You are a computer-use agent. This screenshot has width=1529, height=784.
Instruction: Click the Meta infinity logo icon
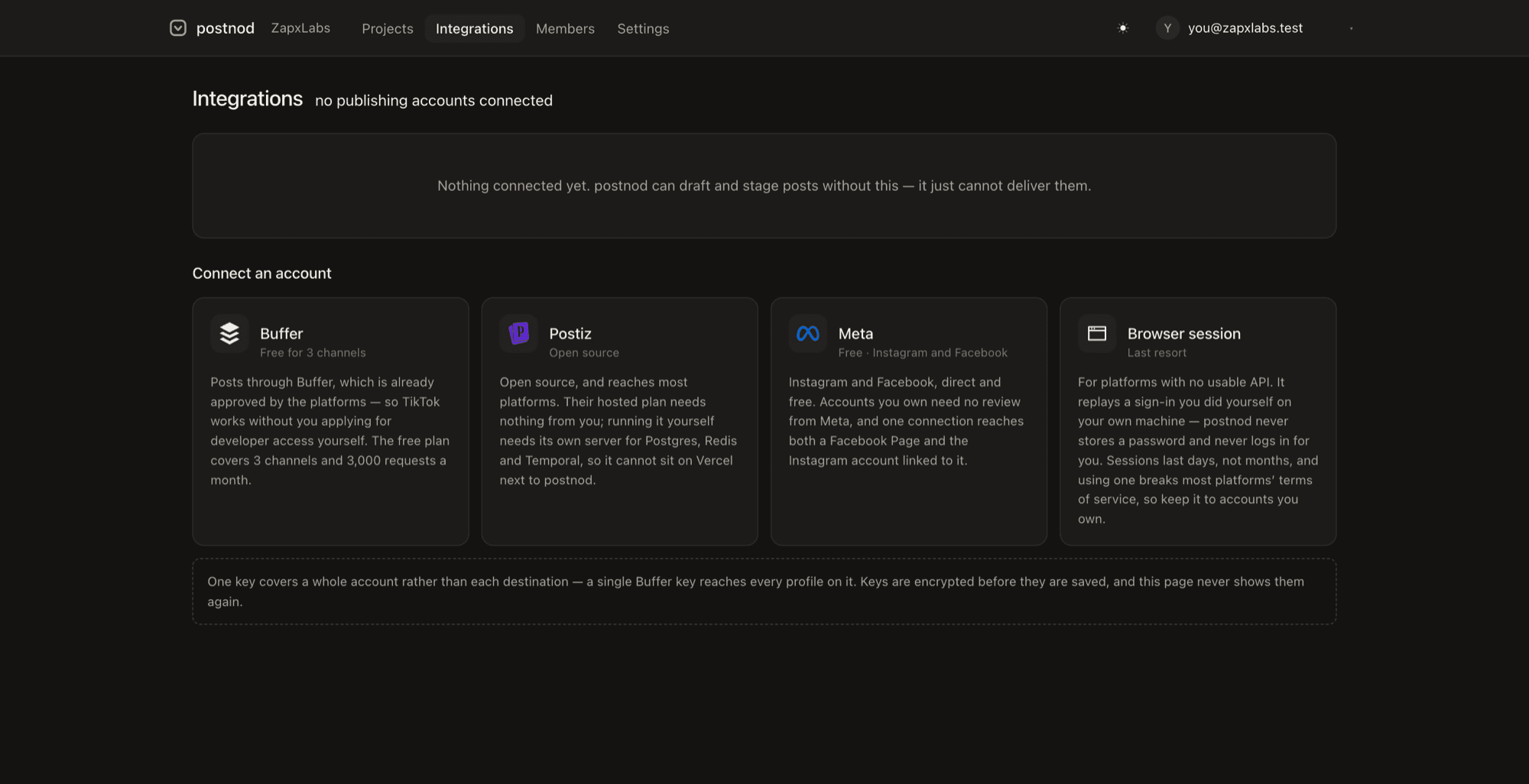808,334
